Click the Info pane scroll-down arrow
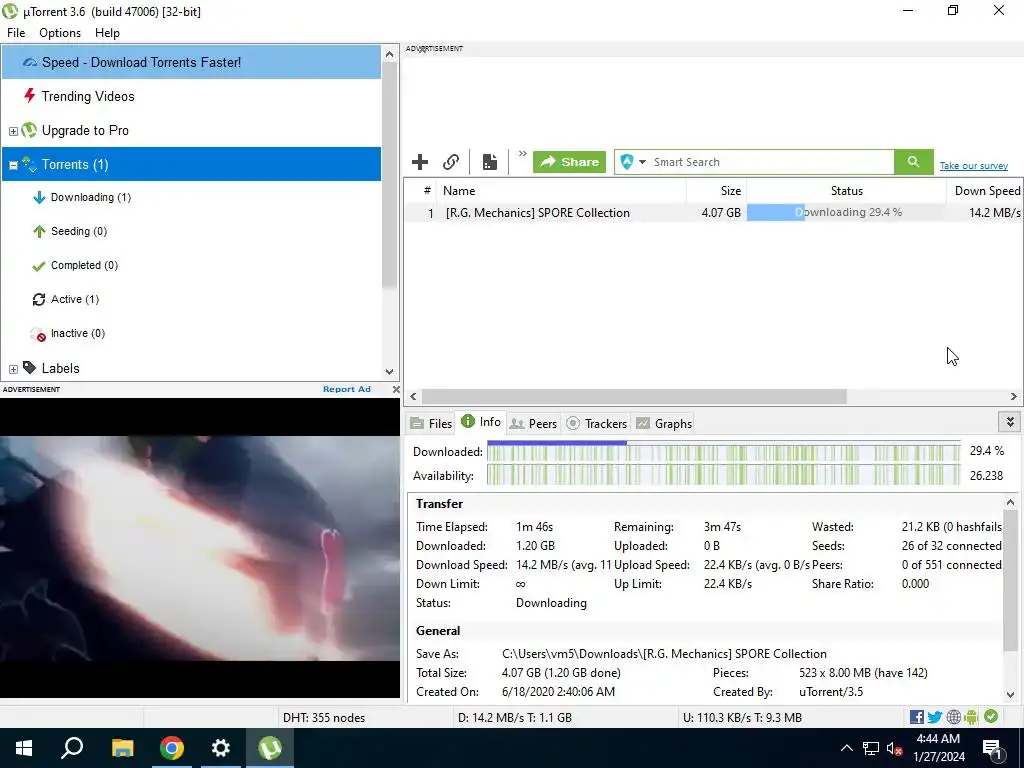The image size is (1024, 768). pyautogui.click(x=1010, y=695)
